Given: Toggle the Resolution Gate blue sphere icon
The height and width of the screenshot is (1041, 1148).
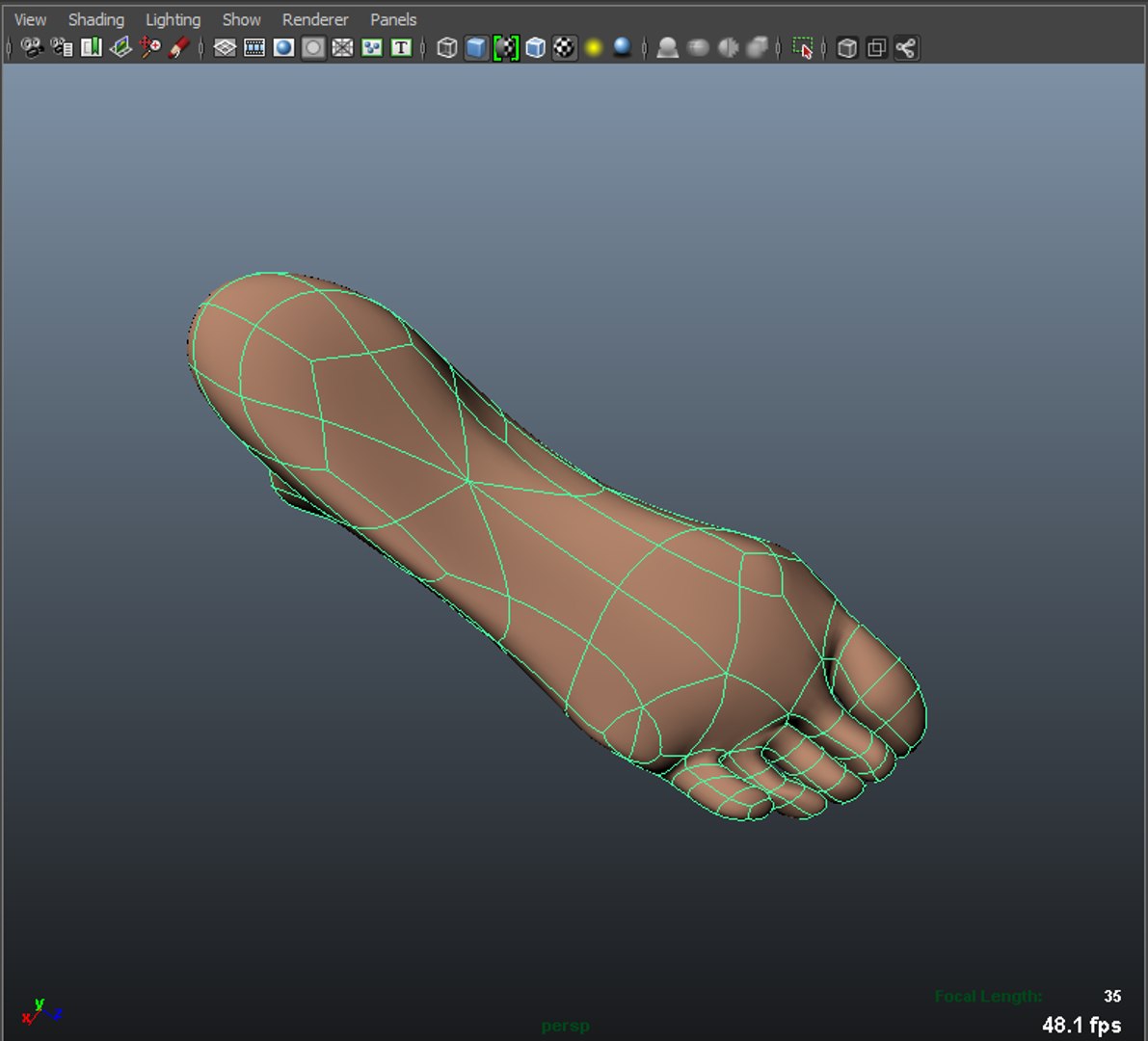Looking at the screenshot, I should [x=283, y=48].
